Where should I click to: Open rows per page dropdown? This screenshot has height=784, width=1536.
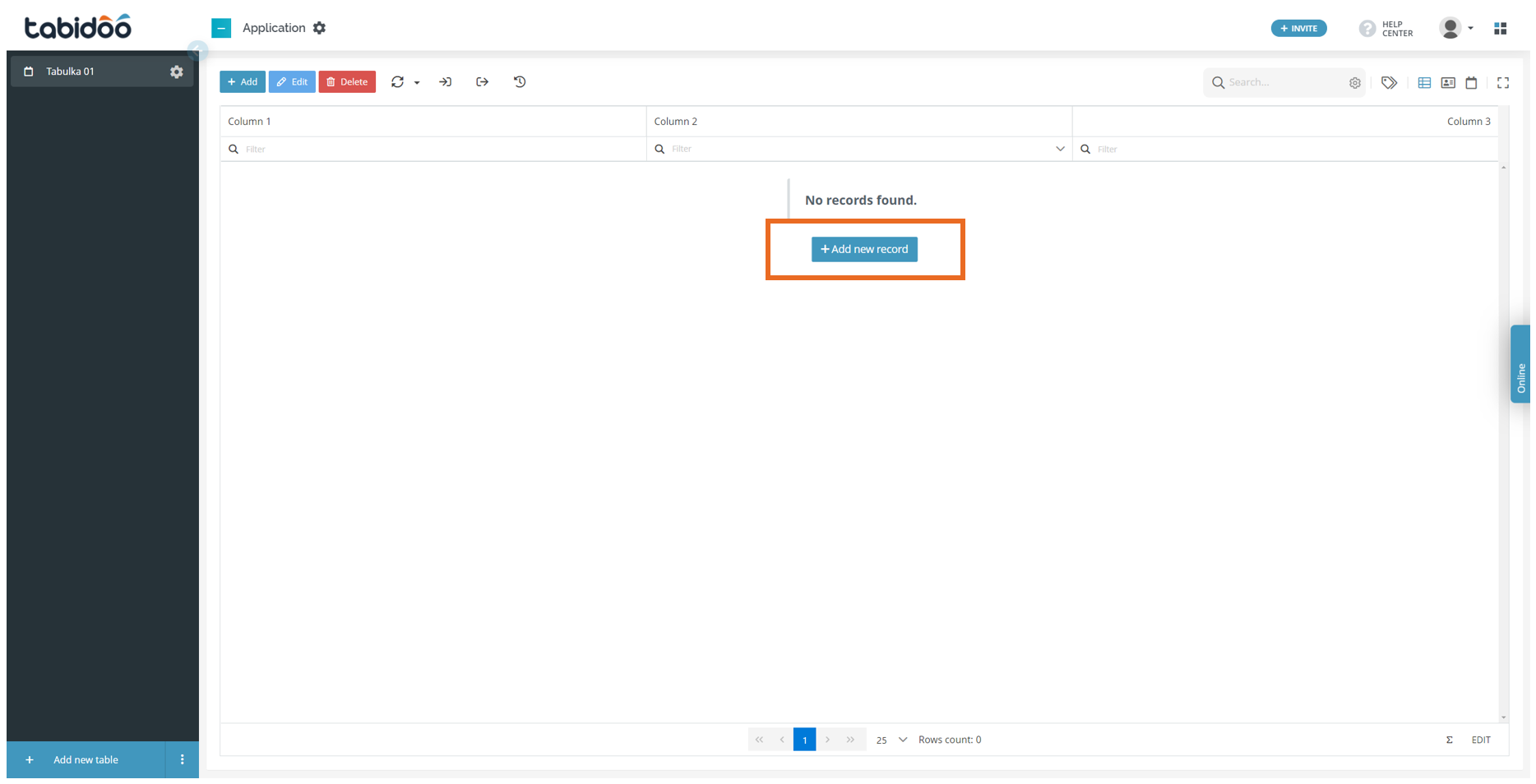(x=891, y=740)
